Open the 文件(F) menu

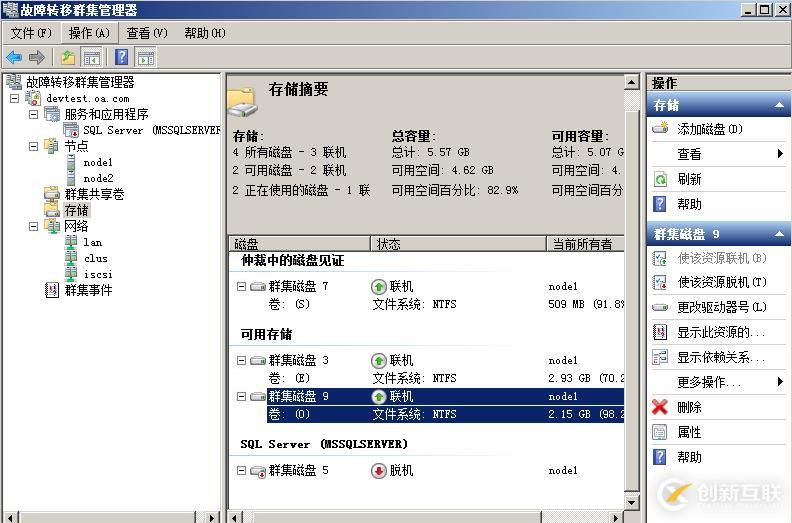click(31, 33)
